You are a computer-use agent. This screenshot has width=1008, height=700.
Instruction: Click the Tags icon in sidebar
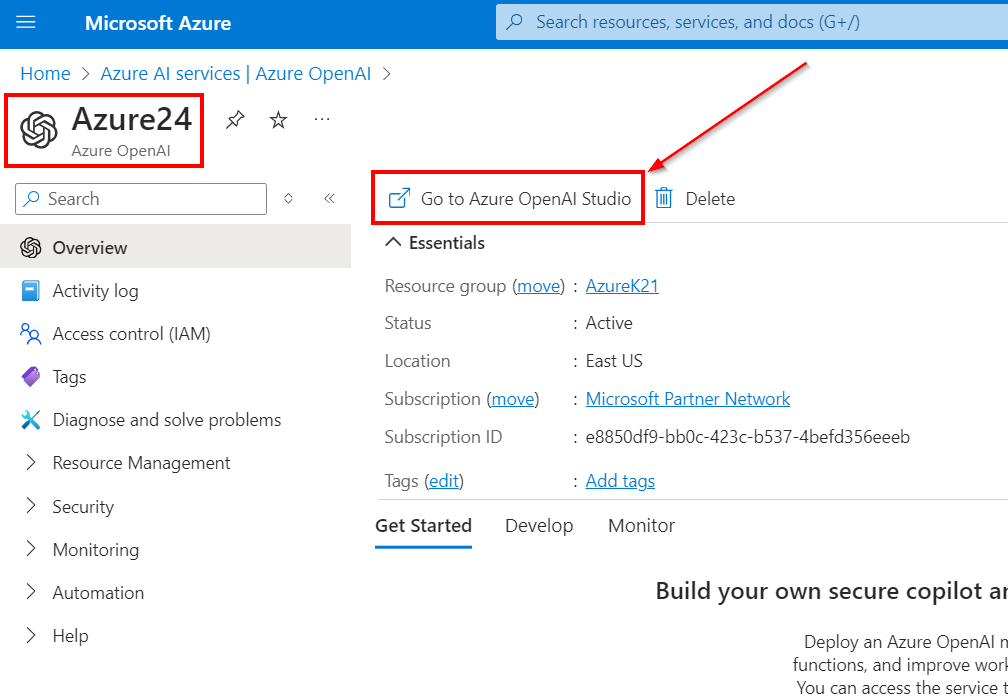tap(31, 377)
